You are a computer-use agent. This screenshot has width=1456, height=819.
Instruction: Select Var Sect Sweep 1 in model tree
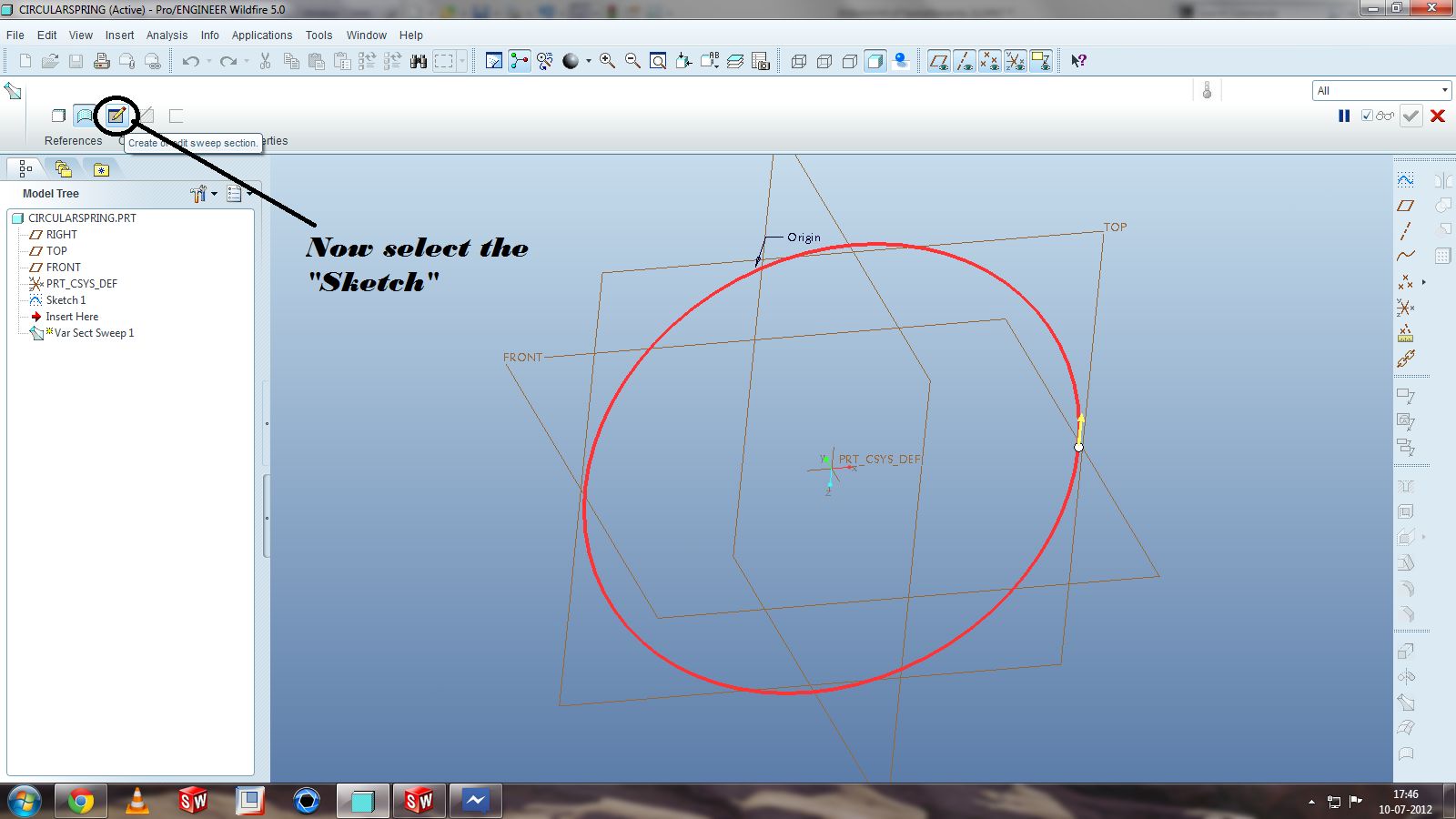[94, 333]
